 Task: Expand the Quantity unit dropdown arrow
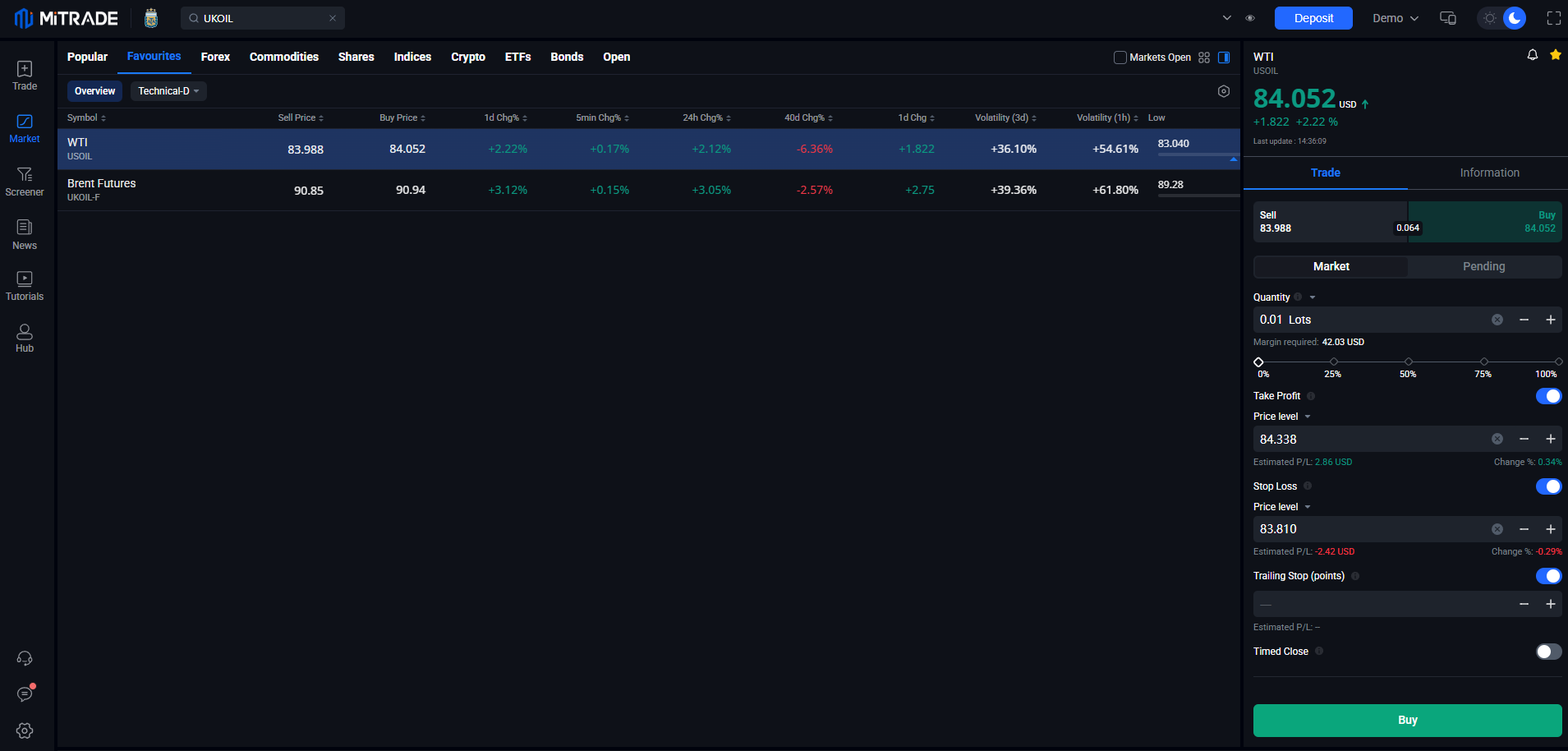click(1313, 297)
